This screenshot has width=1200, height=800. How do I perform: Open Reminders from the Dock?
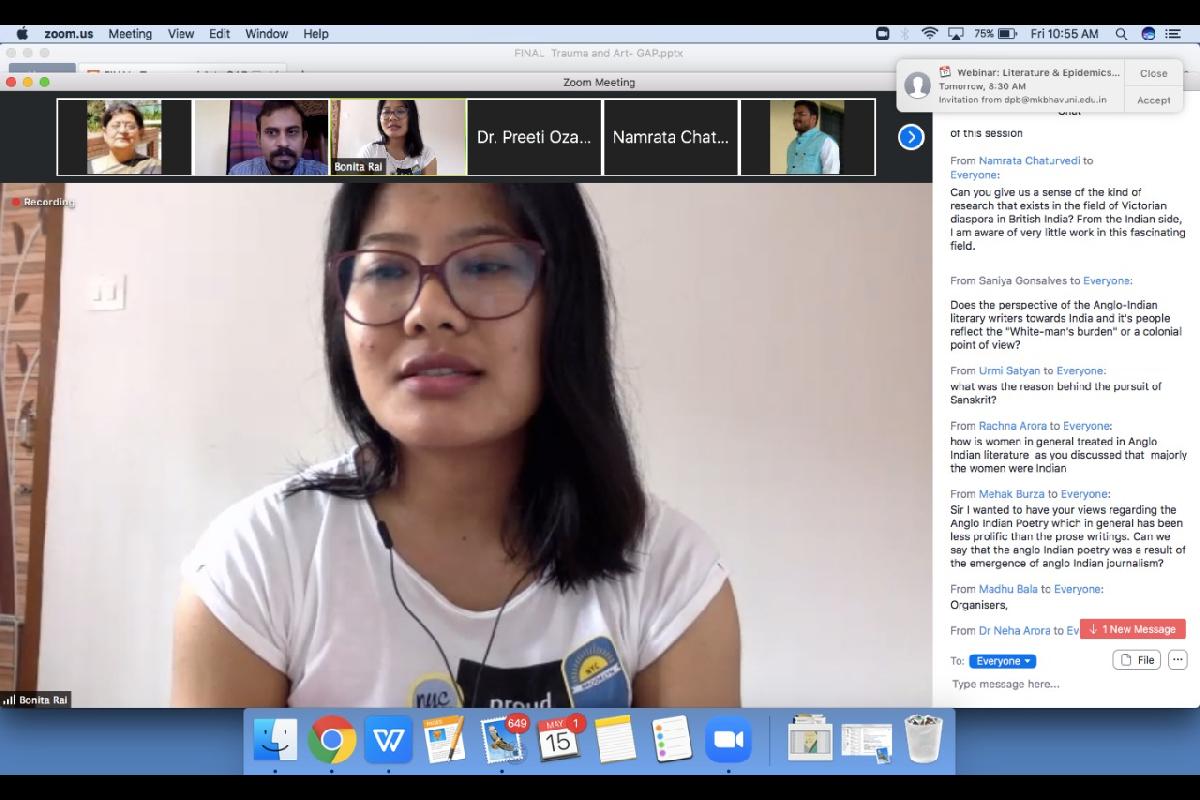pyautogui.click(x=672, y=740)
